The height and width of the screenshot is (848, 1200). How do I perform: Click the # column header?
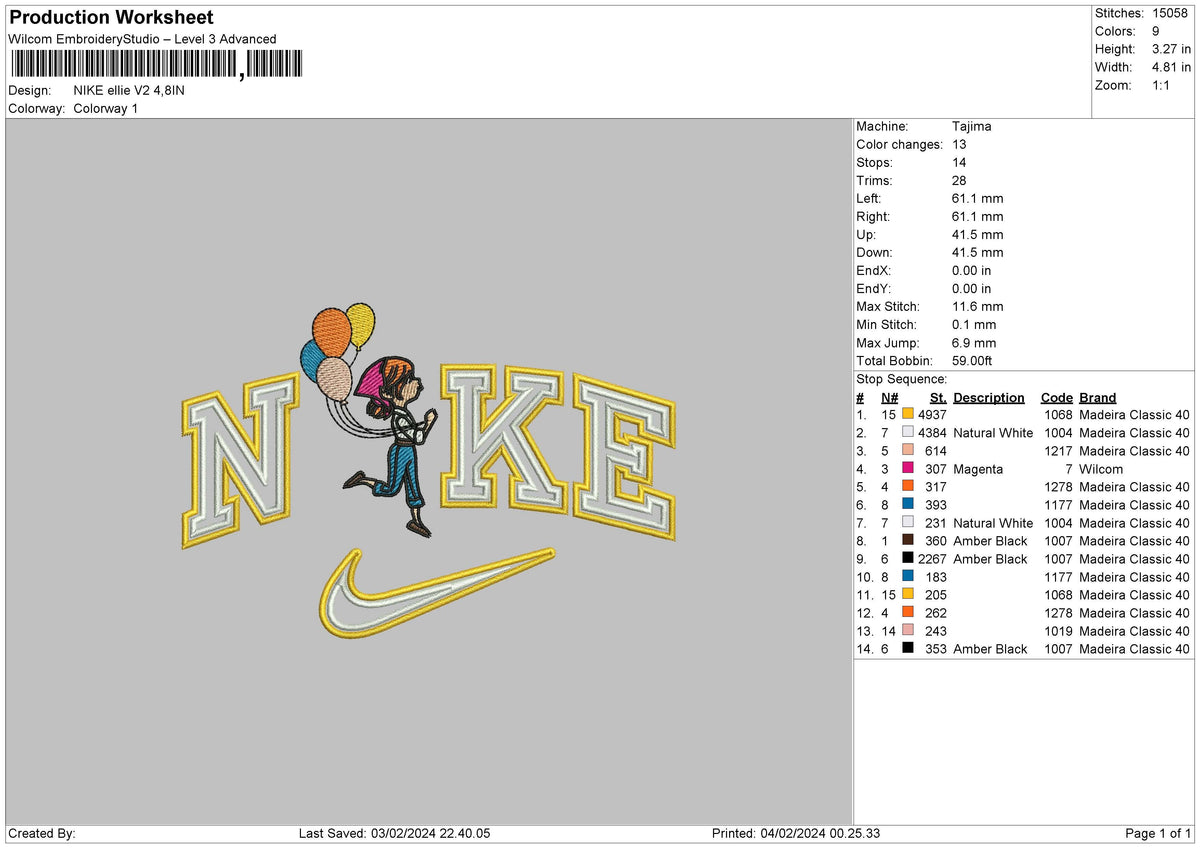coord(860,398)
